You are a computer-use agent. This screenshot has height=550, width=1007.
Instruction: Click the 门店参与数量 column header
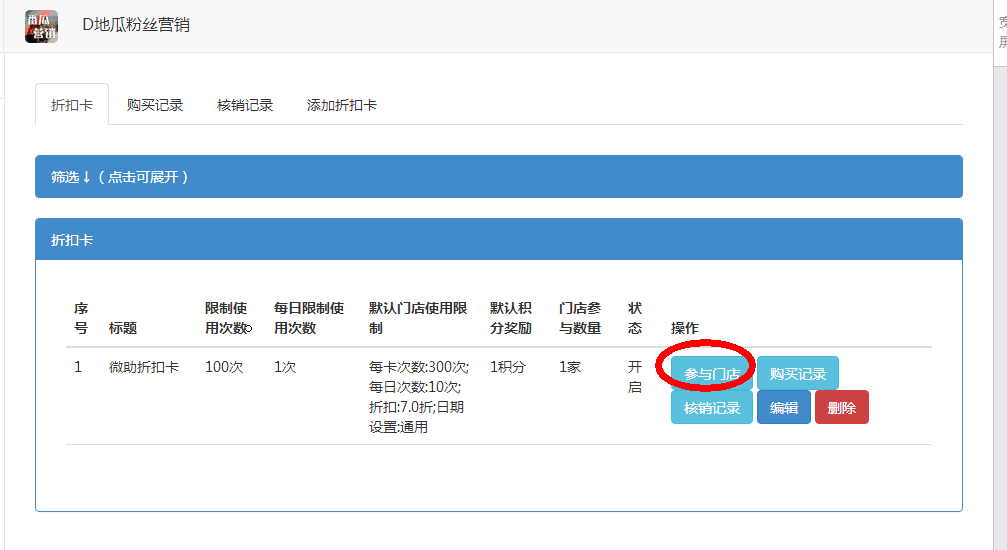(x=580, y=318)
